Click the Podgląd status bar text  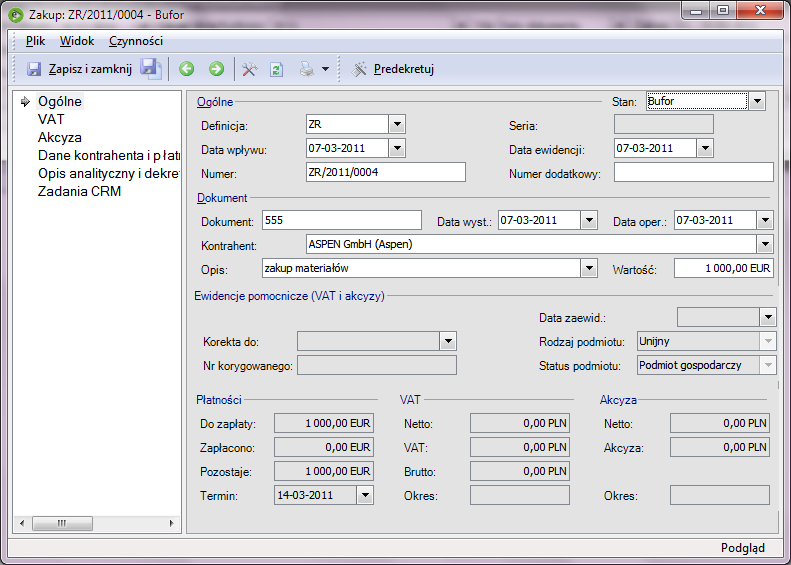743,548
